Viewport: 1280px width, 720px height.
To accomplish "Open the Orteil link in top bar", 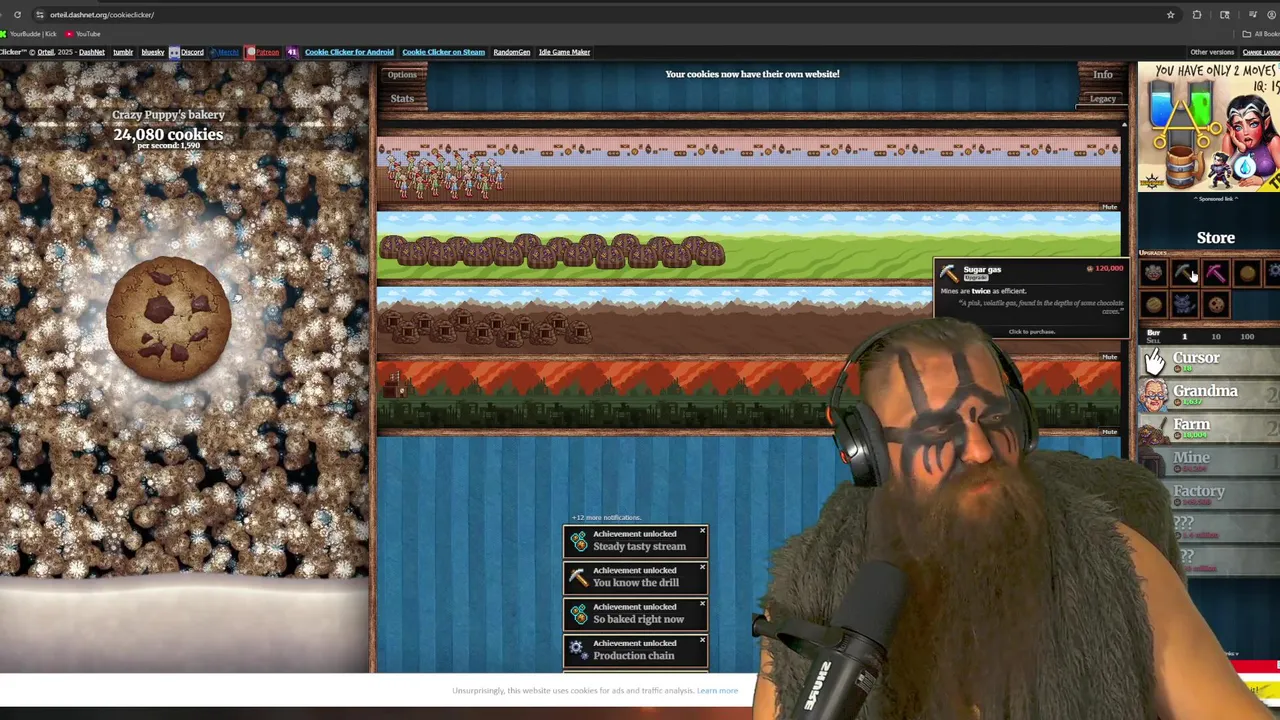I will (46, 52).
